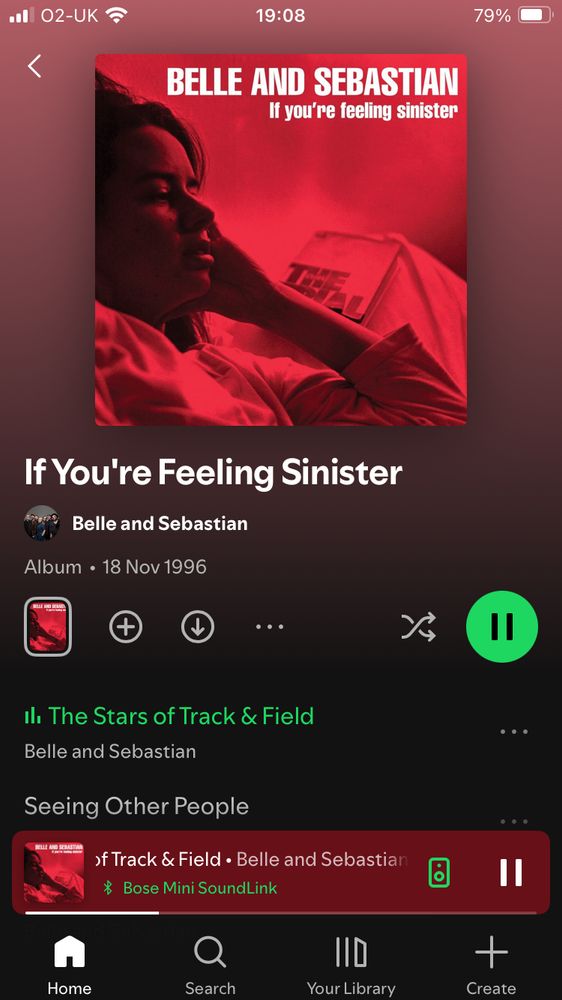Select the Seeing Other People track
The image size is (562, 1000).
point(137,806)
